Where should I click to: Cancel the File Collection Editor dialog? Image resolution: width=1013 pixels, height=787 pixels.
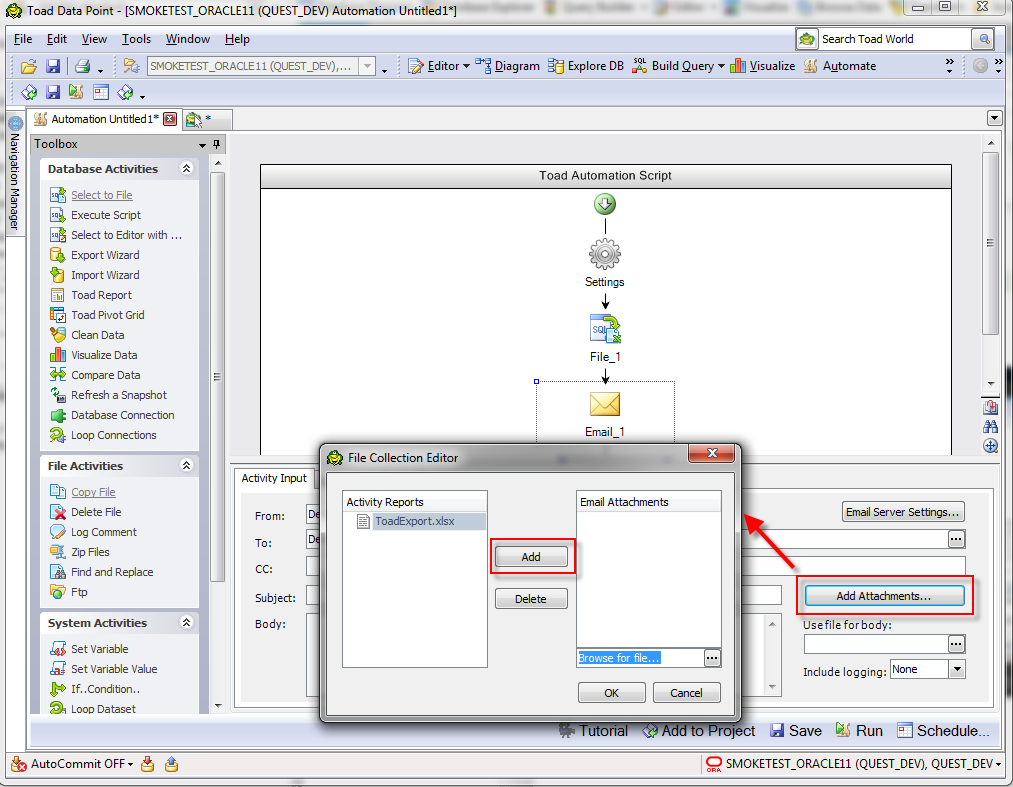[x=686, y=693]
